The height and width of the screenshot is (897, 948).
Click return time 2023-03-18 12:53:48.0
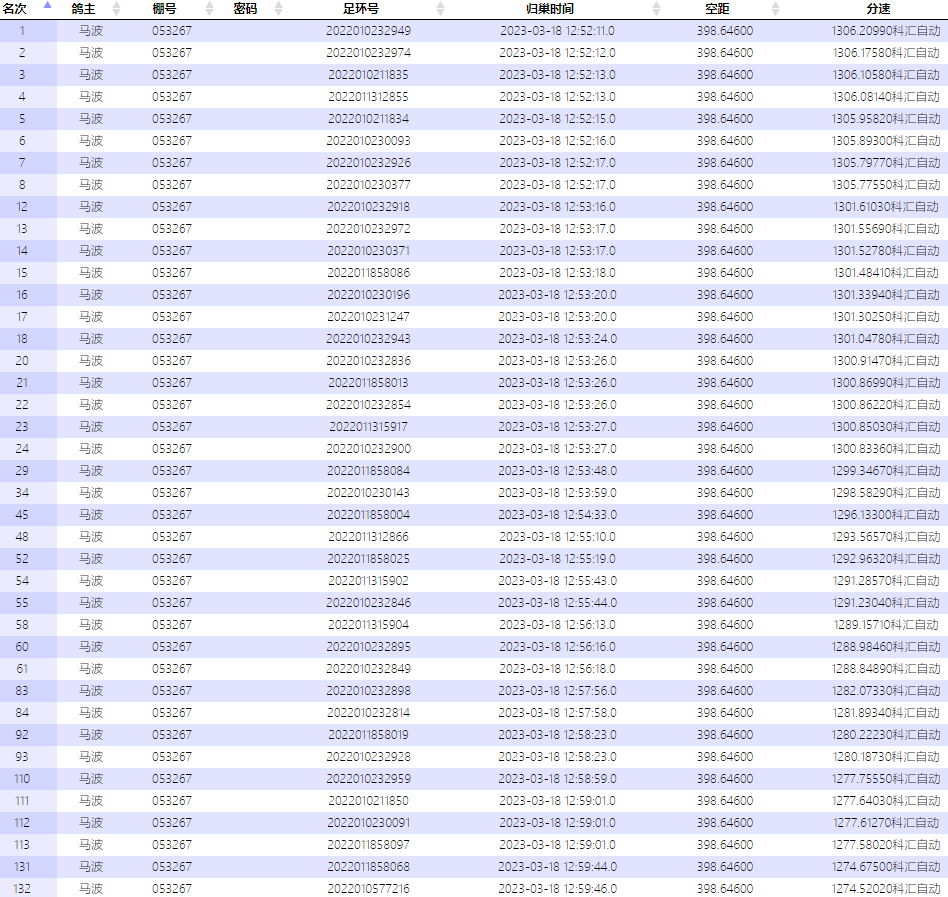pos(557,471)
